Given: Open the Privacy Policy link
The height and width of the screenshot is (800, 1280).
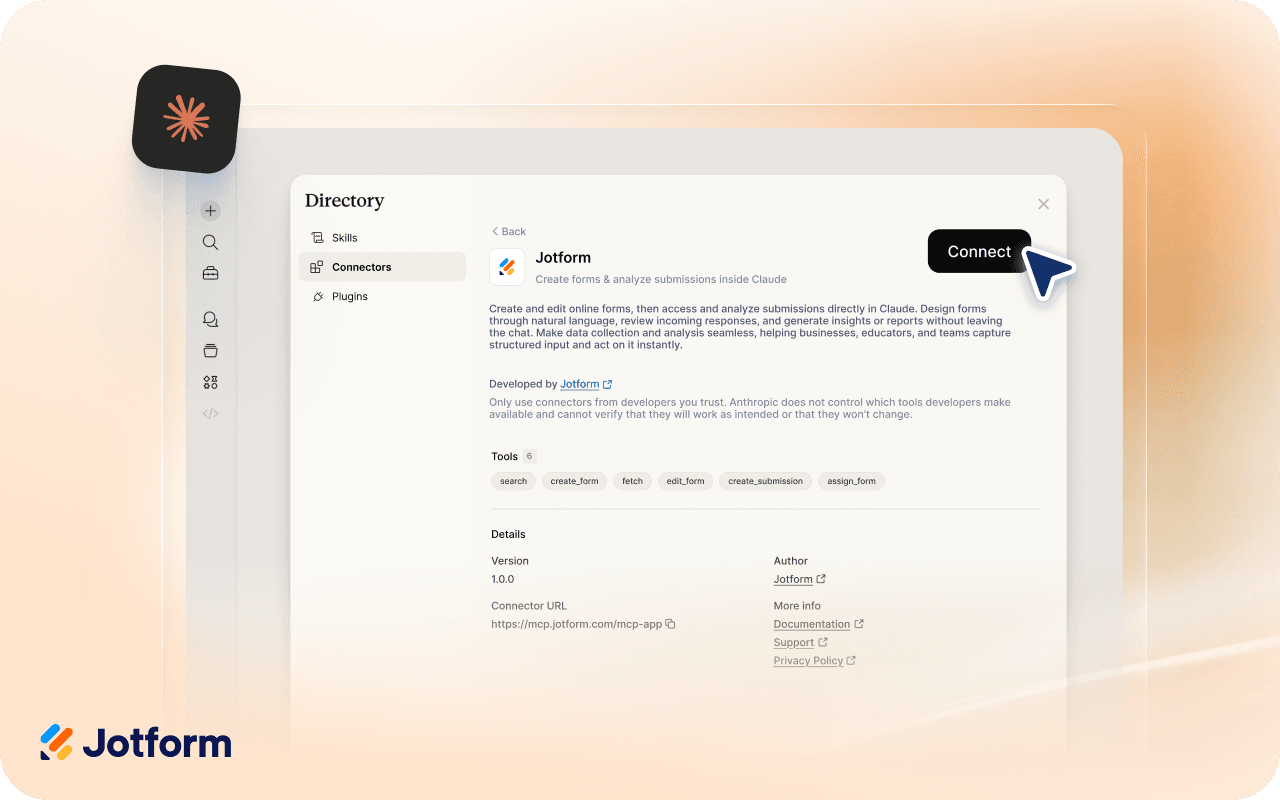Looking at the screenshot, I should 808,661.
